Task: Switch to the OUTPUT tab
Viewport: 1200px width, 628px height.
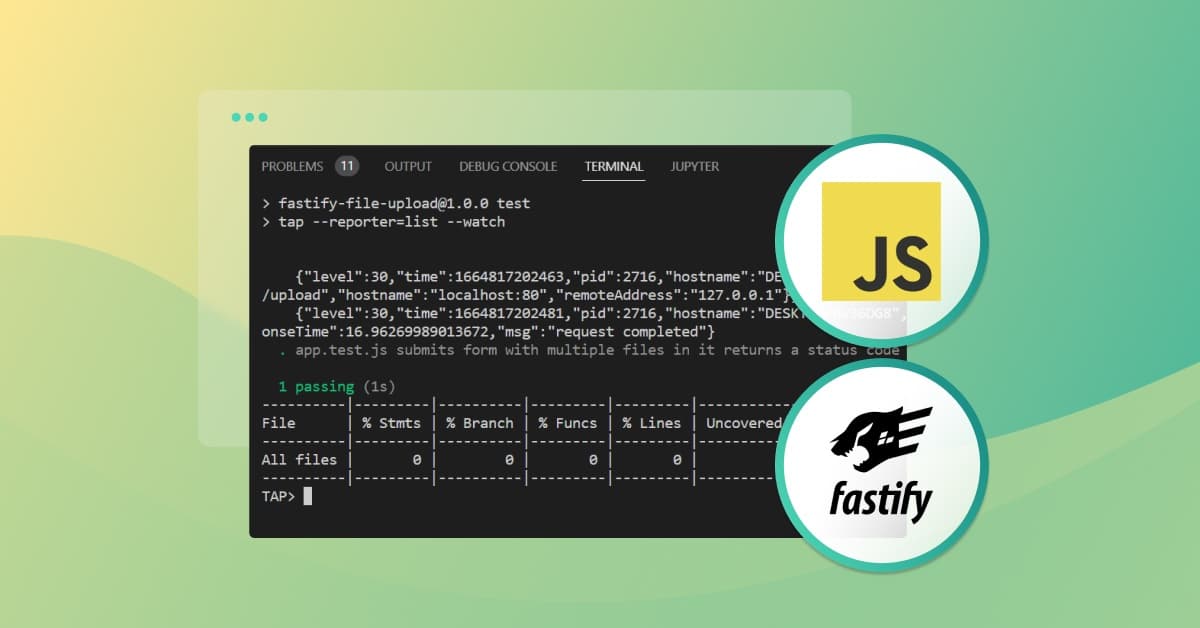Action: coord(408,166)
